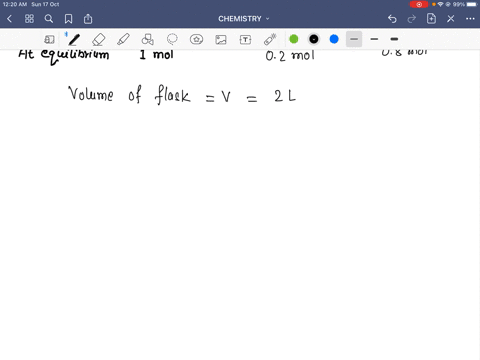Open search with the magnifier icon
The height and width of the screenshot is (360, 480).
coord(49,19)
